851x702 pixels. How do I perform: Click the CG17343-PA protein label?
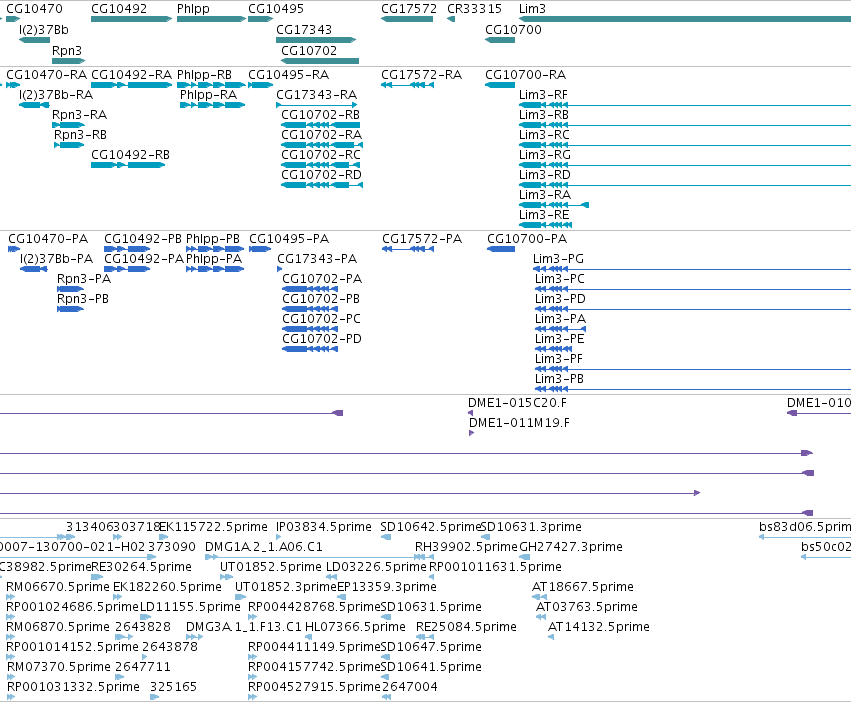coord(317,259)
